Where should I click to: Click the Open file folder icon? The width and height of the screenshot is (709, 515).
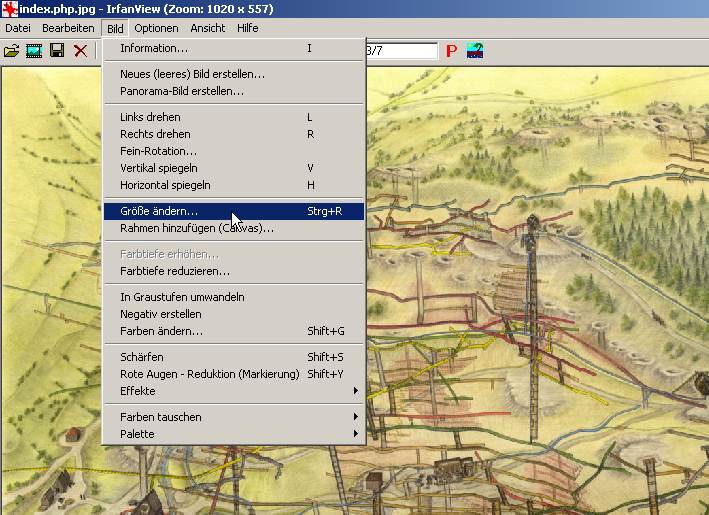12,51
